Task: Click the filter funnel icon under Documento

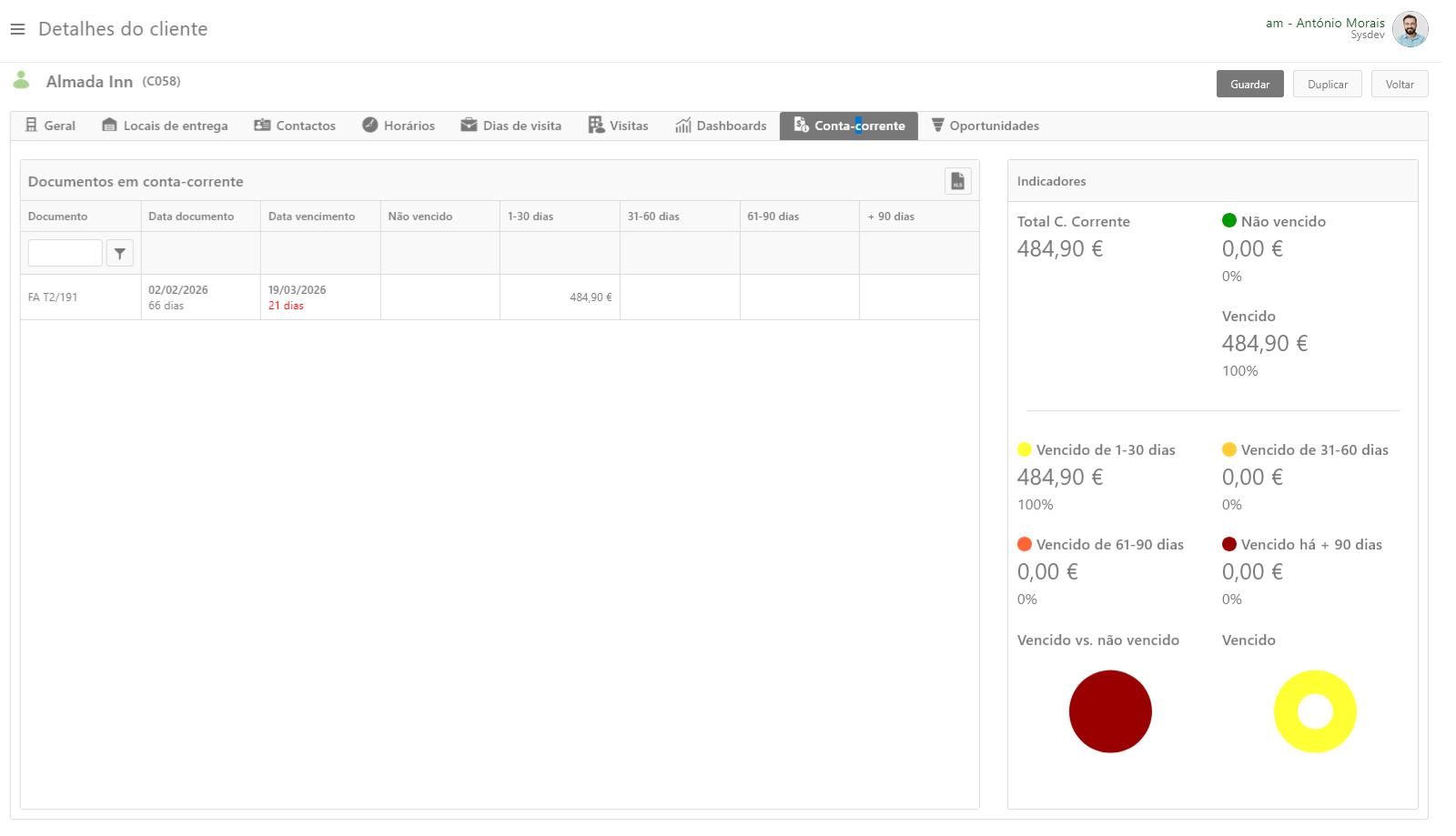Action: (x=120, y=254)
